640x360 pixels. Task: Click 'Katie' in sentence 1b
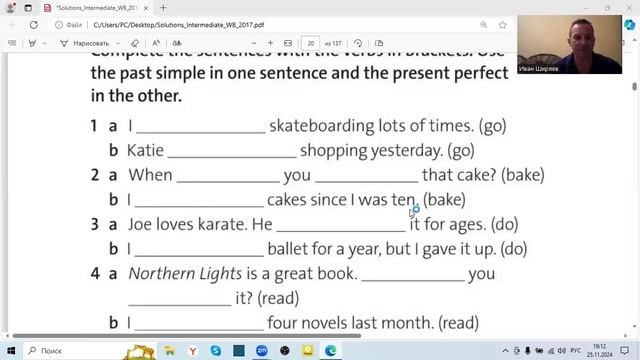tap(145, 151)
